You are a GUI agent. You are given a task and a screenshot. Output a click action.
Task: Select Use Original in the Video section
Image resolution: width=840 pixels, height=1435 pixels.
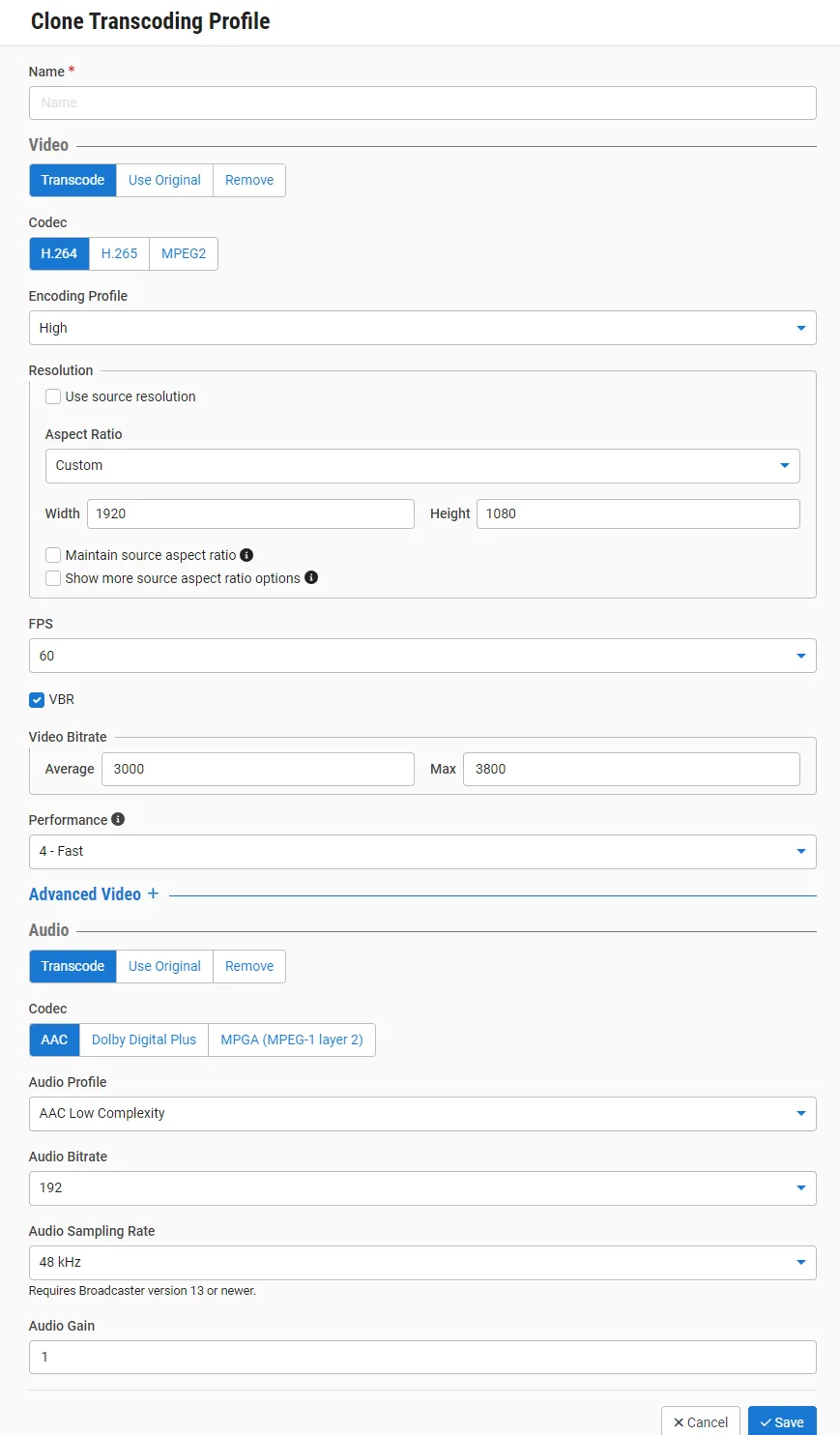pos(164,180)
